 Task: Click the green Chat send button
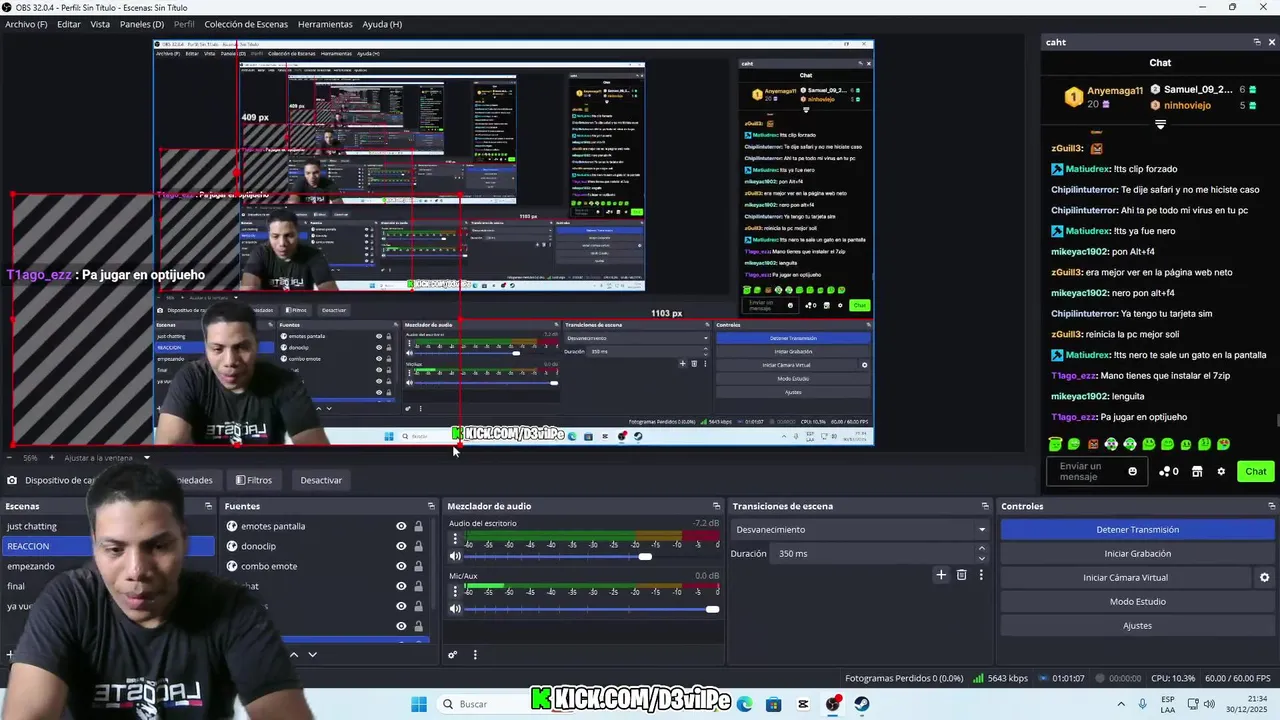[1256, 471]
